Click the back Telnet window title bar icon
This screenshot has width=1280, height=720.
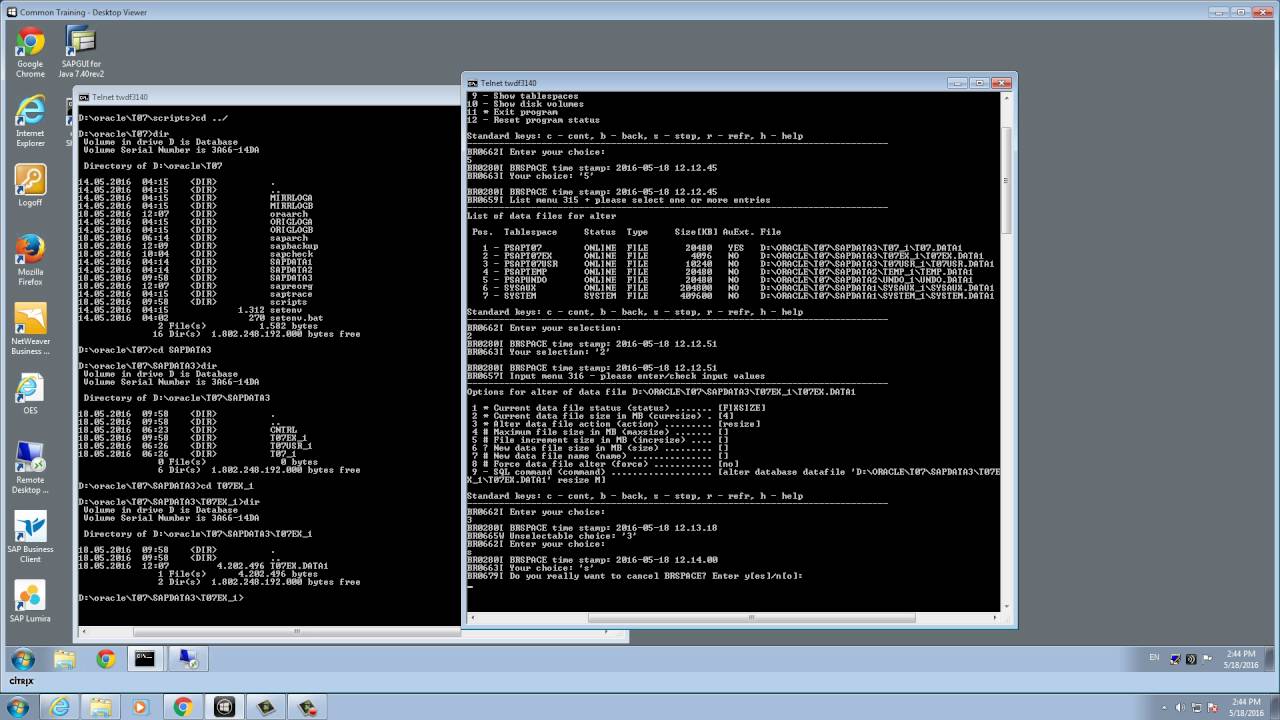coord(84,97)
